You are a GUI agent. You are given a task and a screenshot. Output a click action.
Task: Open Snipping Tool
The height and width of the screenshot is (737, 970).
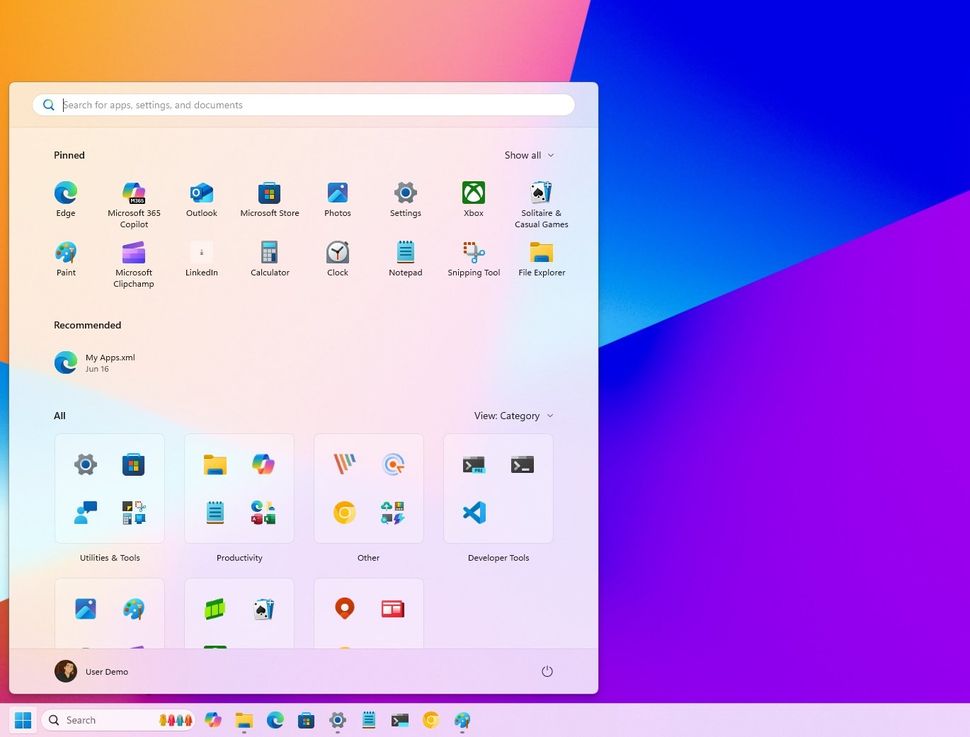pos(473,254)
